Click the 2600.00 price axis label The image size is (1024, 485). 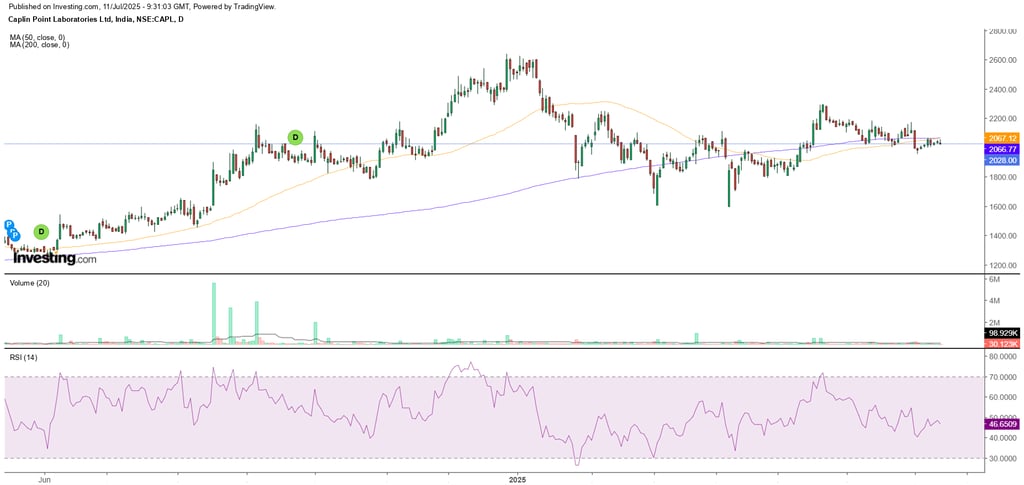[x=1004, y=60]
